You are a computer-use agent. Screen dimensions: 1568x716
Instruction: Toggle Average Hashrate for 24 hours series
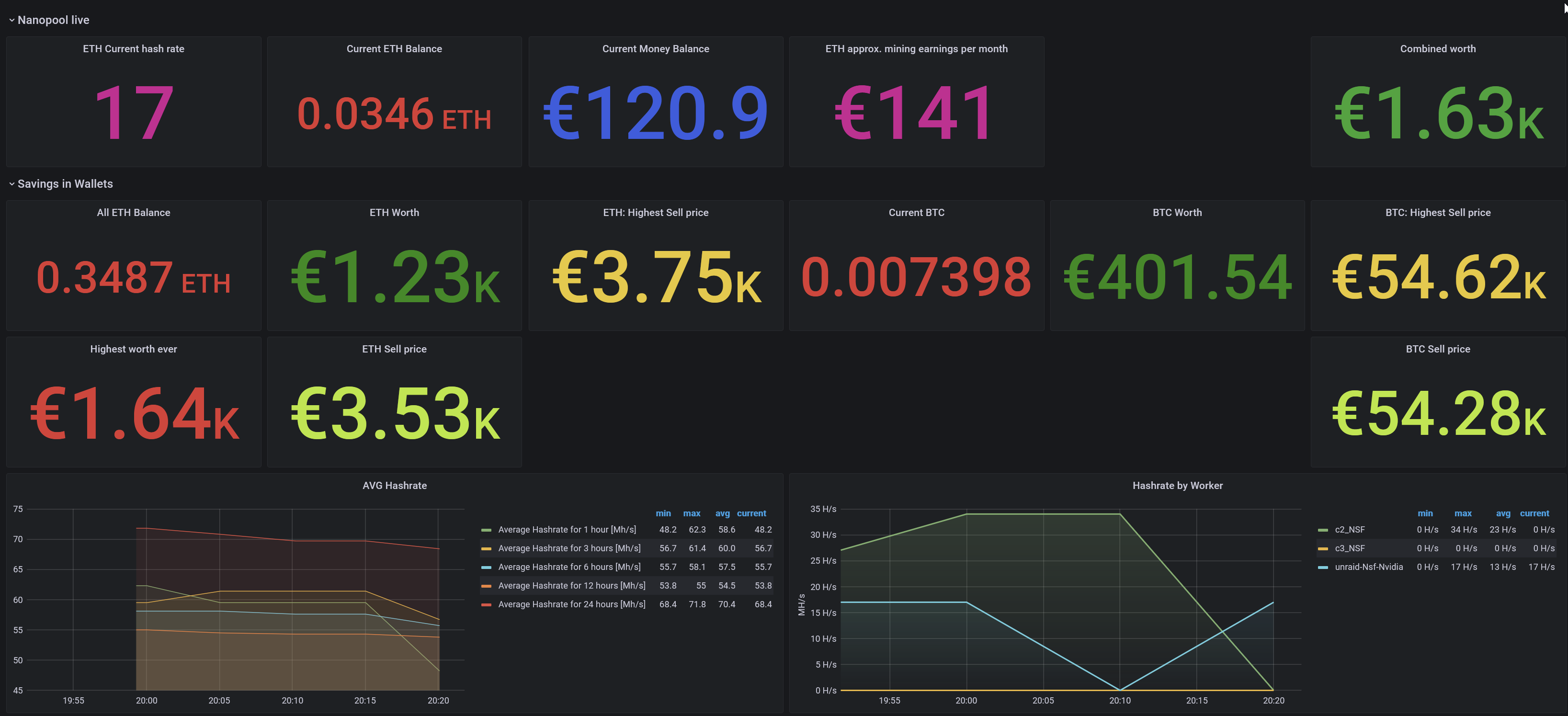571,604
